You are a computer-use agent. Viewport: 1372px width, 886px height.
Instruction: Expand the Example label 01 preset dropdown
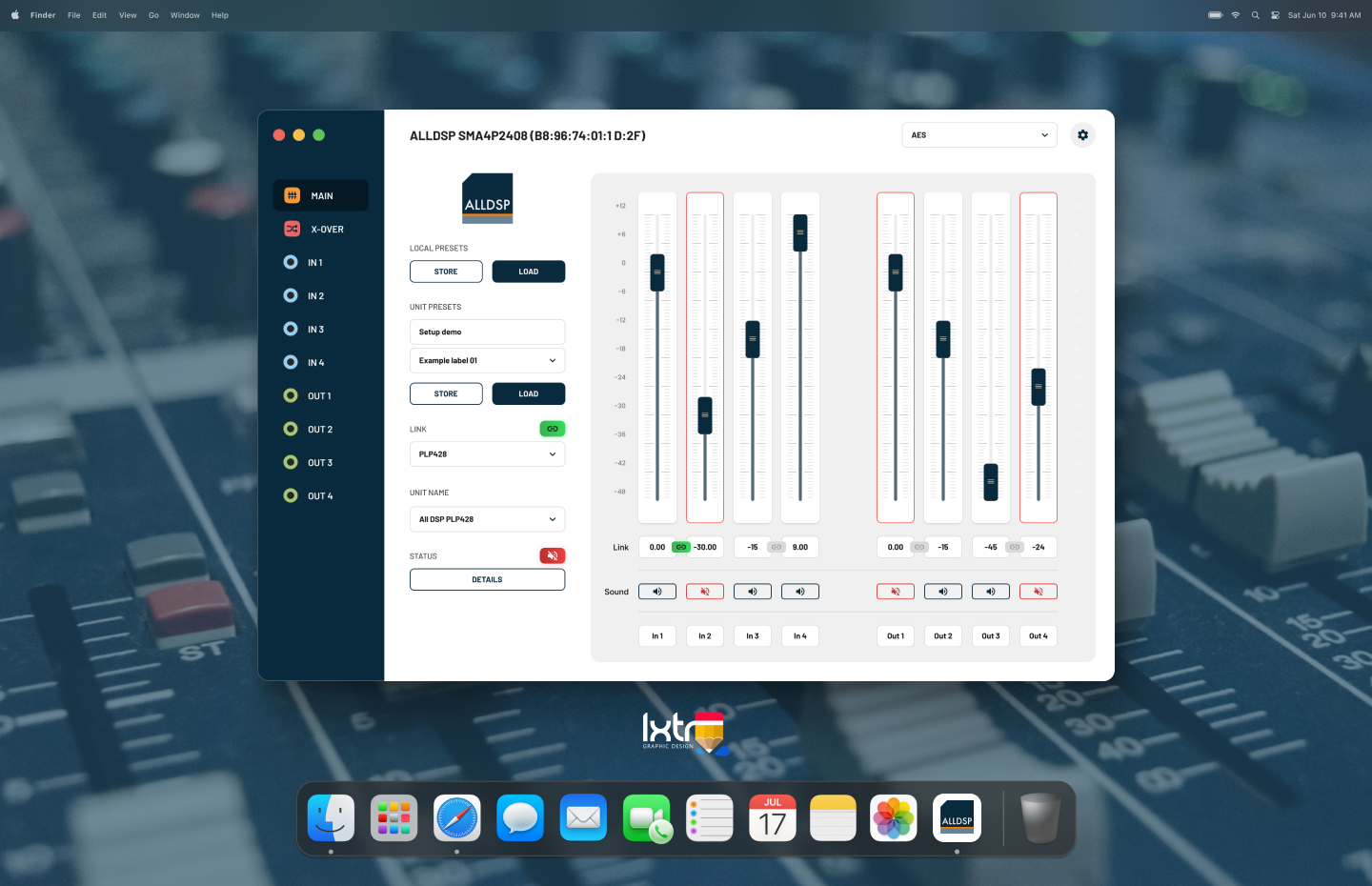click(x=487, y=361)
